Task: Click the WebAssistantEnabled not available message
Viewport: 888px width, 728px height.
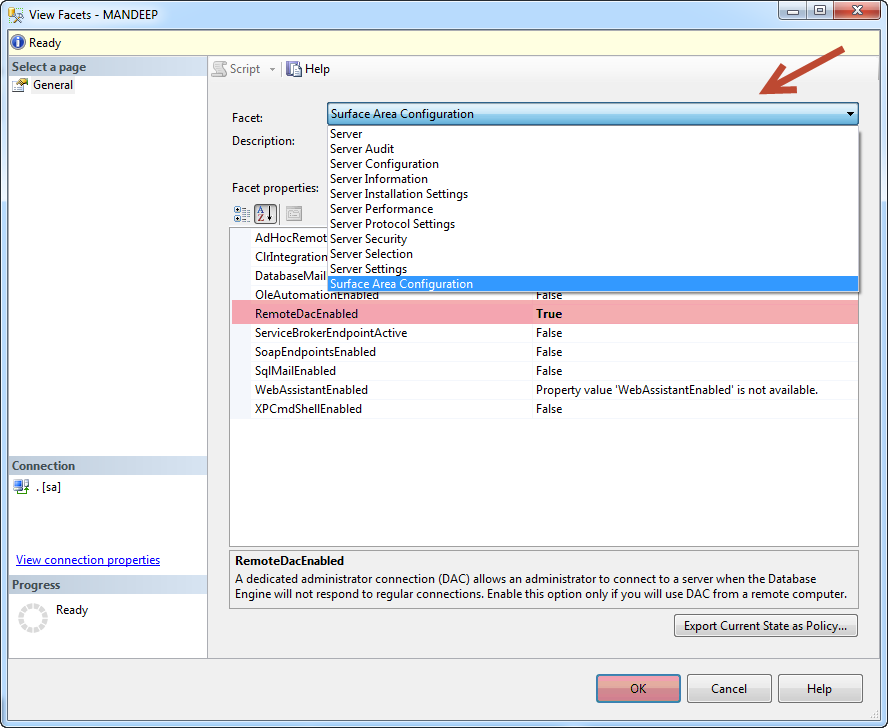Action: (677, 390)
